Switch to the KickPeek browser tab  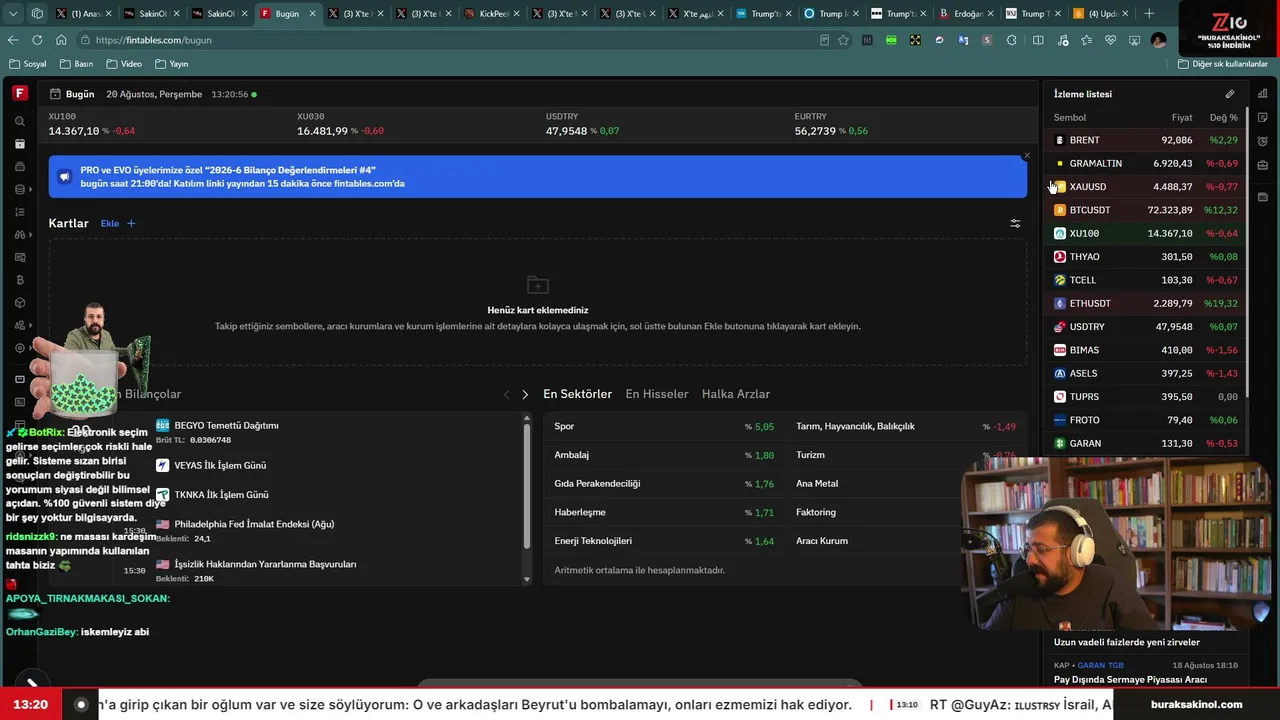[490, 14]
